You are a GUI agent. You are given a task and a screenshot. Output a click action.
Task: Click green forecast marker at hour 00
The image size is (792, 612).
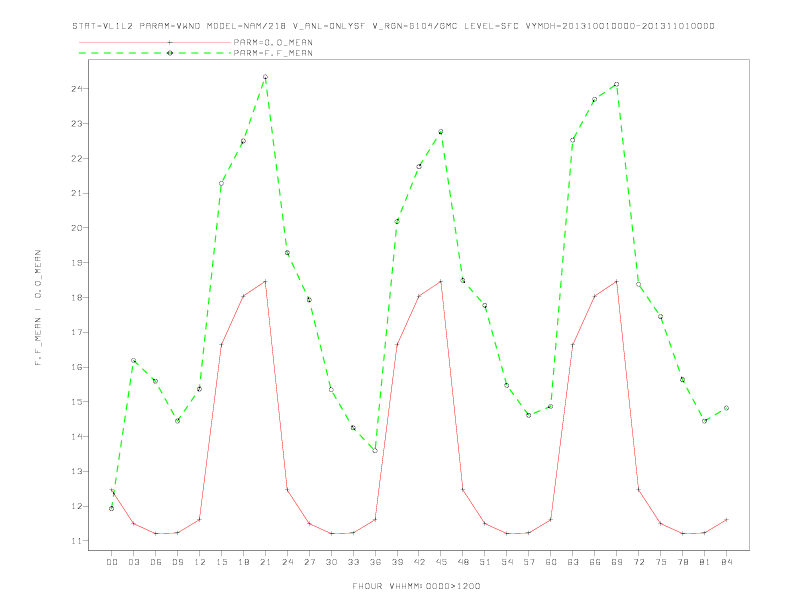pos(112,508)
